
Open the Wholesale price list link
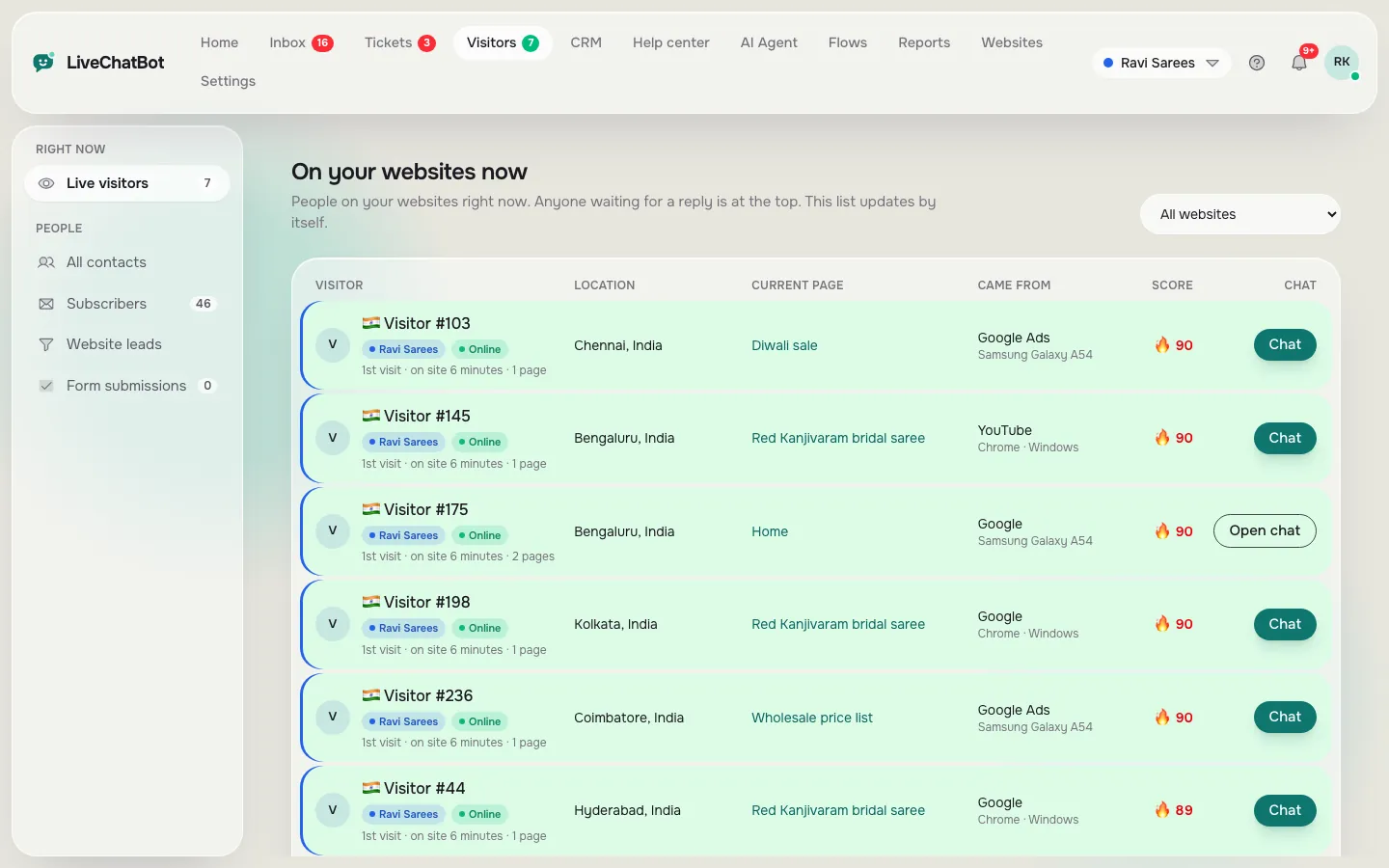click(812, 718)
